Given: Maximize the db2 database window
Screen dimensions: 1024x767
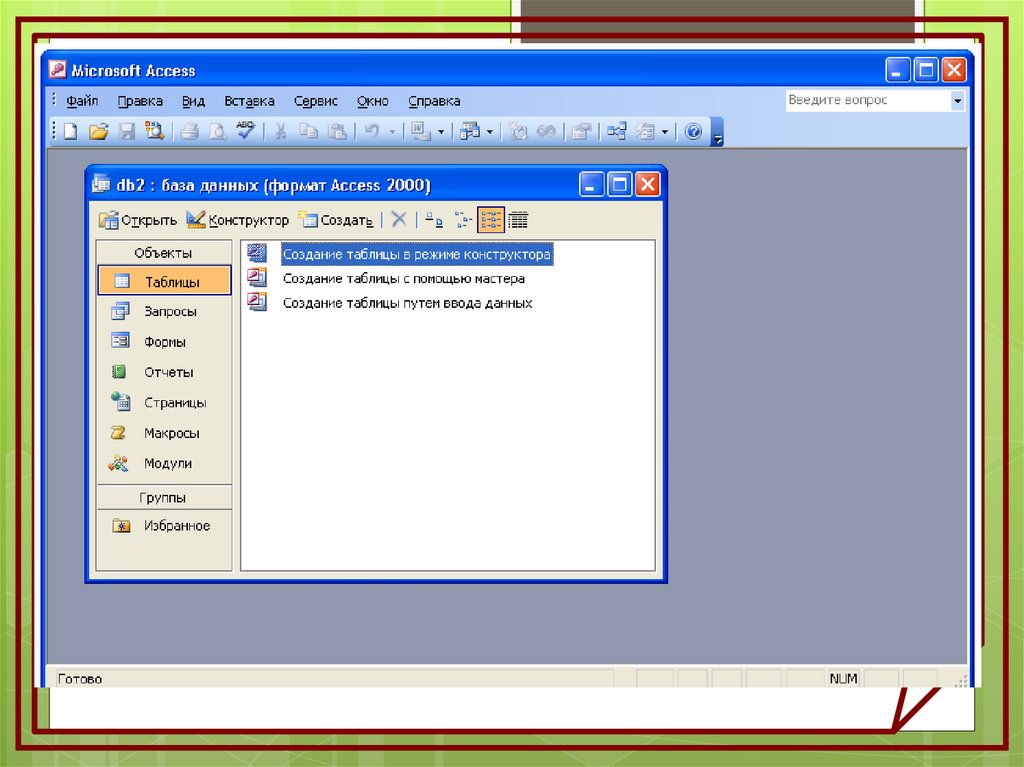Looking at the screenshot, I should 619,185.
